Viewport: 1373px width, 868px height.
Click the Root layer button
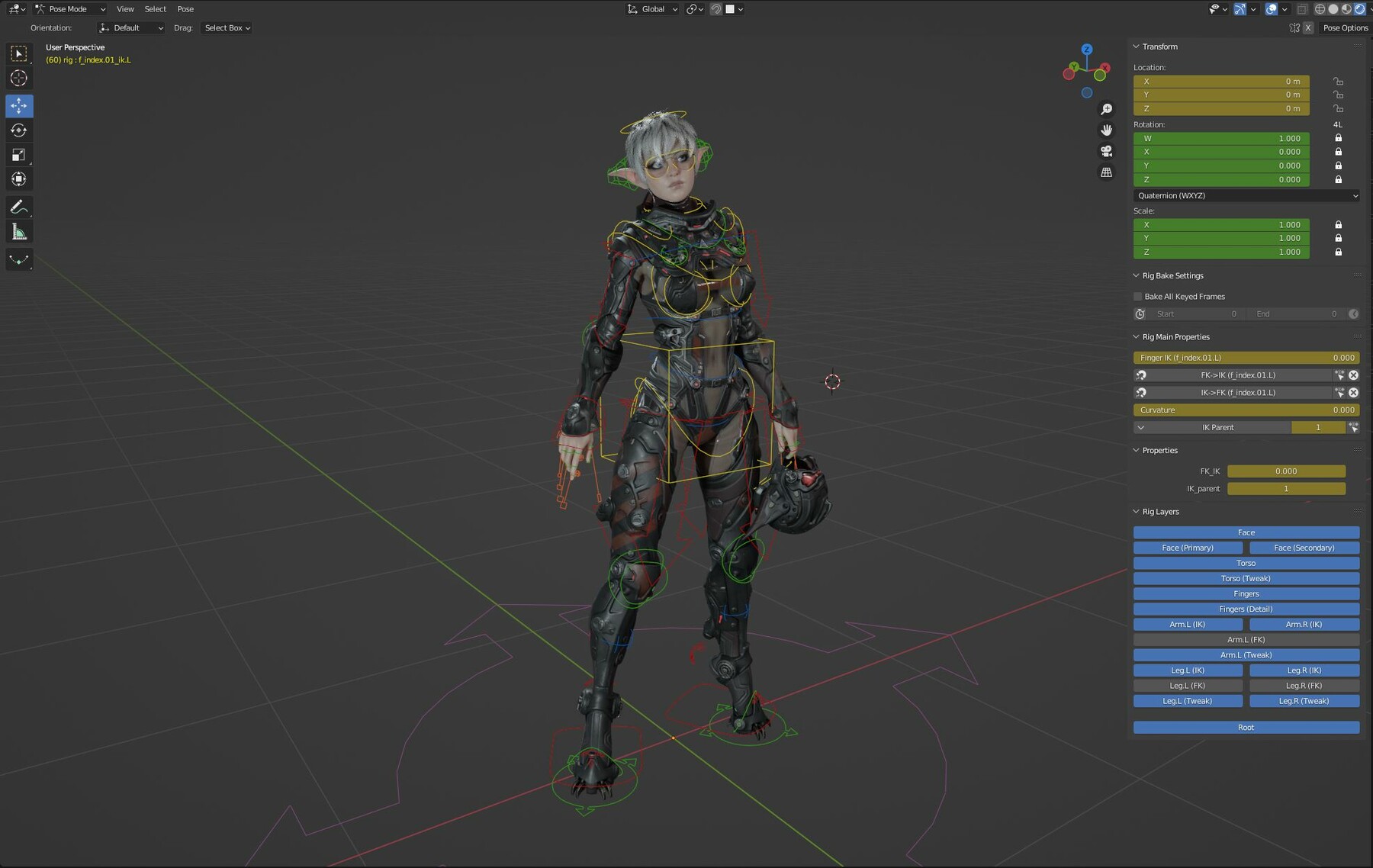pos(1246,727)
